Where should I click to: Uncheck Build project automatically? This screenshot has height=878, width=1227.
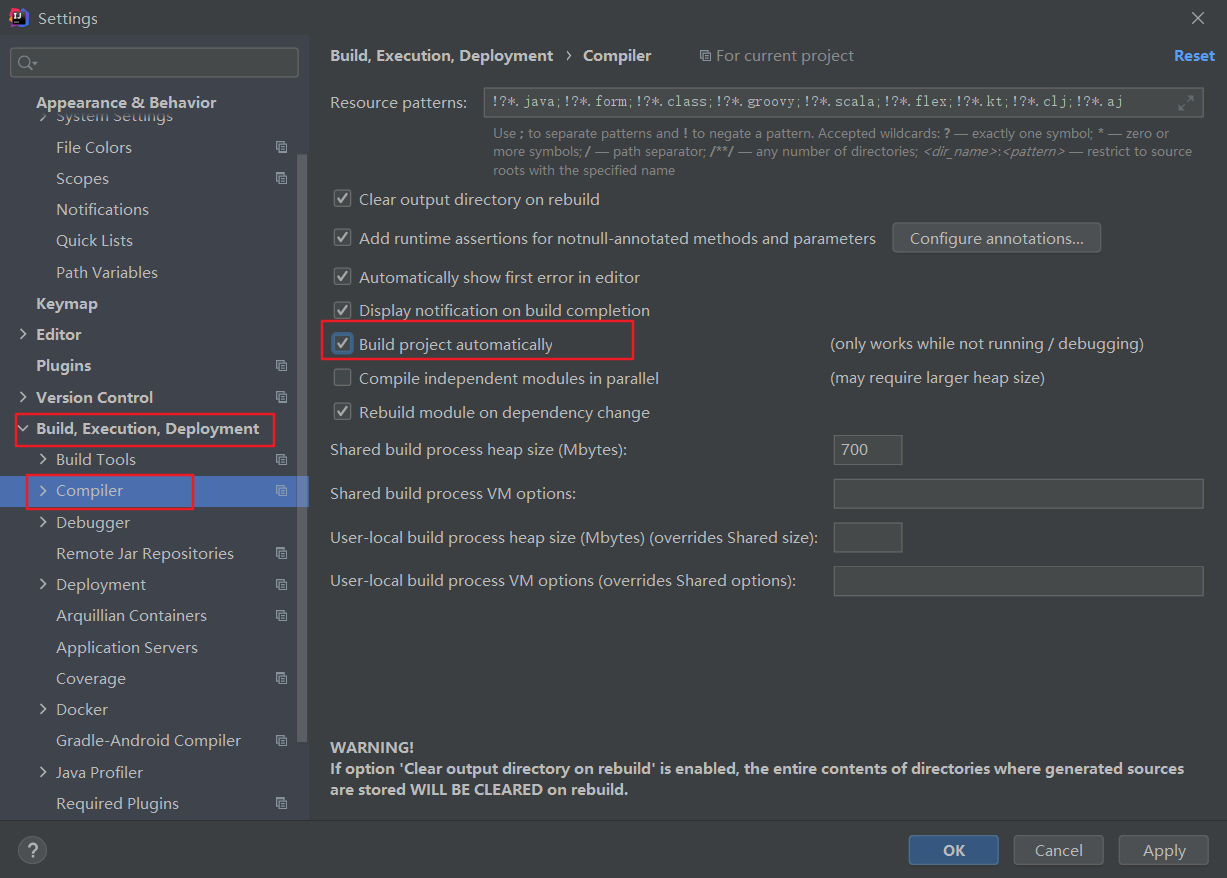[x=342, y=344]
